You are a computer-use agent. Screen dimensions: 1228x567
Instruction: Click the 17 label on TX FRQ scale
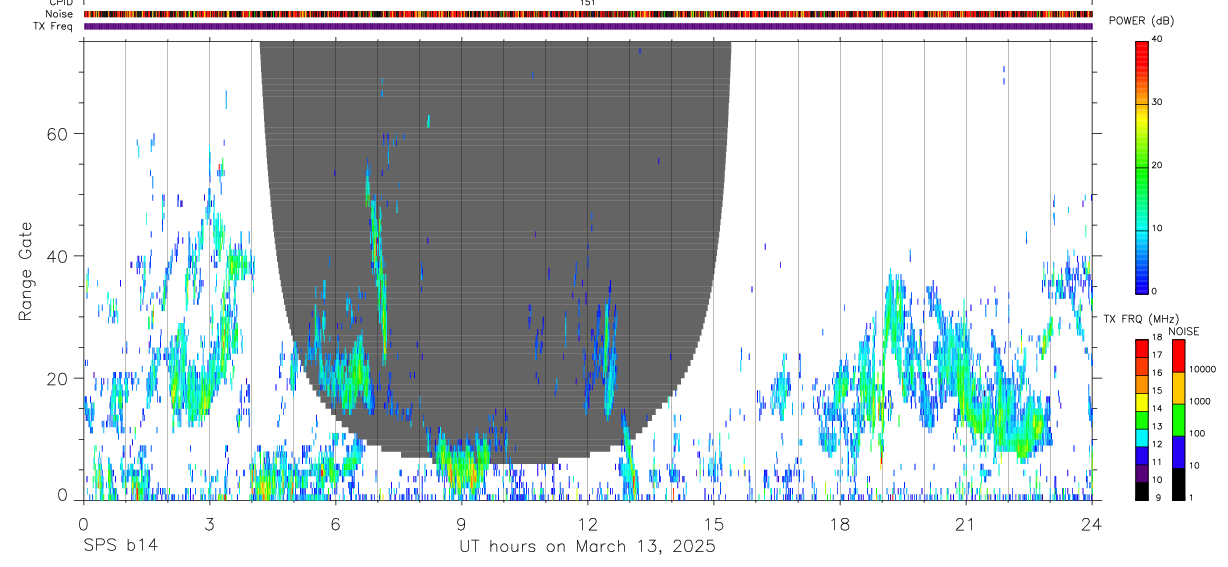(x=1156, y=355)
